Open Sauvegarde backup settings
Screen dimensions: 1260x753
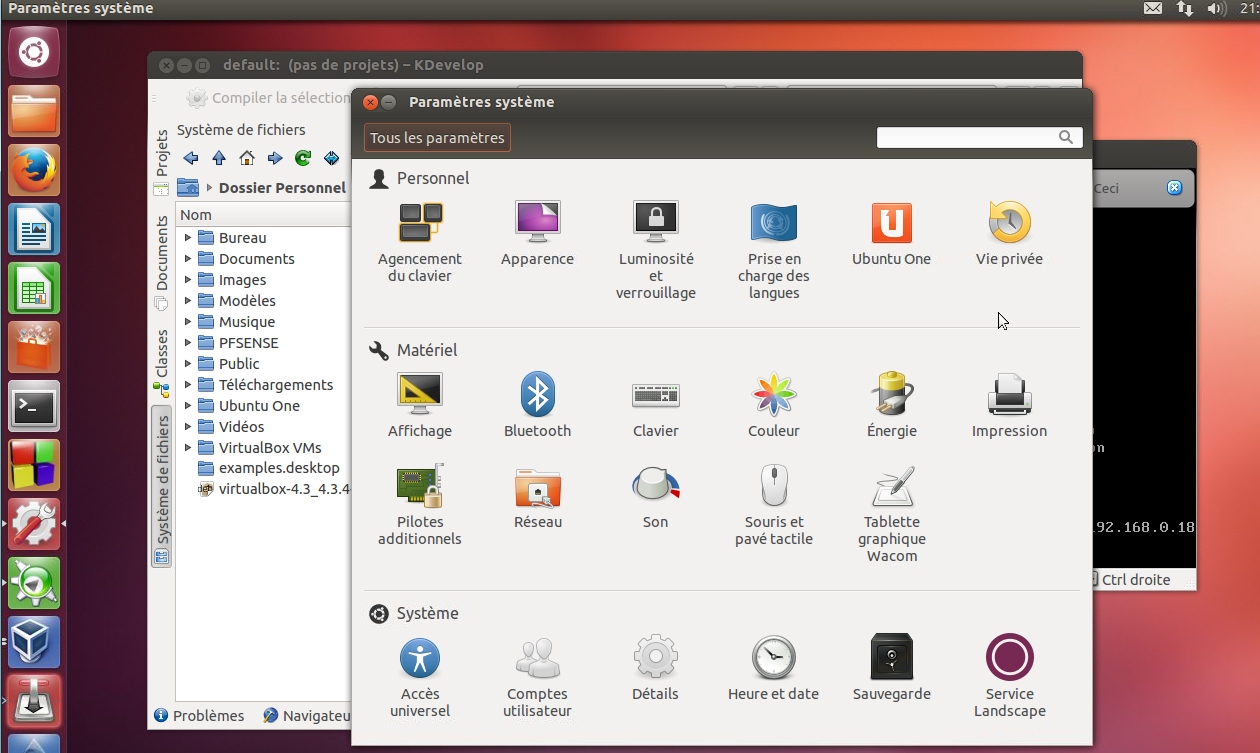tap(891, 658)
